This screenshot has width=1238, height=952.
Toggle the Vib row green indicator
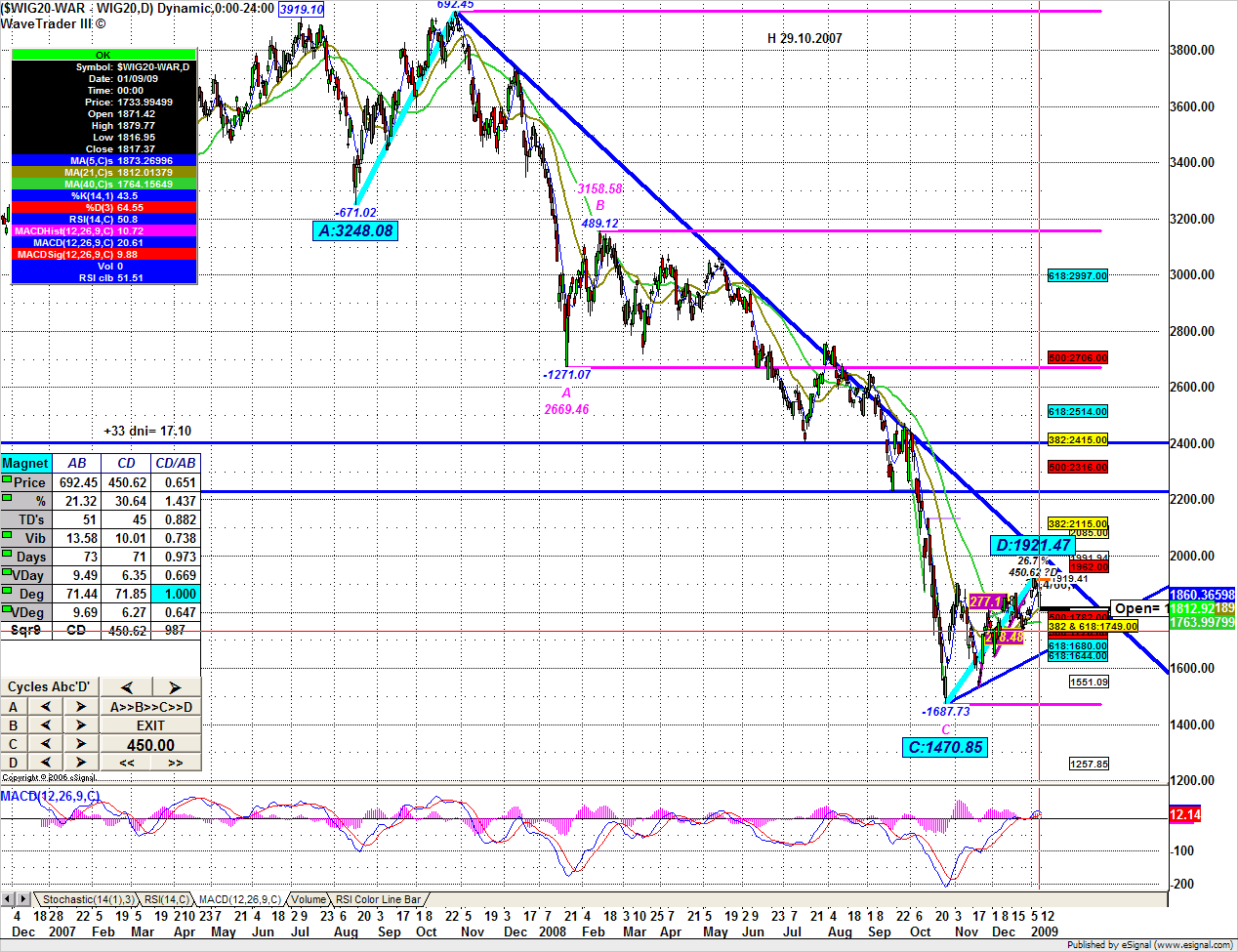7,536
